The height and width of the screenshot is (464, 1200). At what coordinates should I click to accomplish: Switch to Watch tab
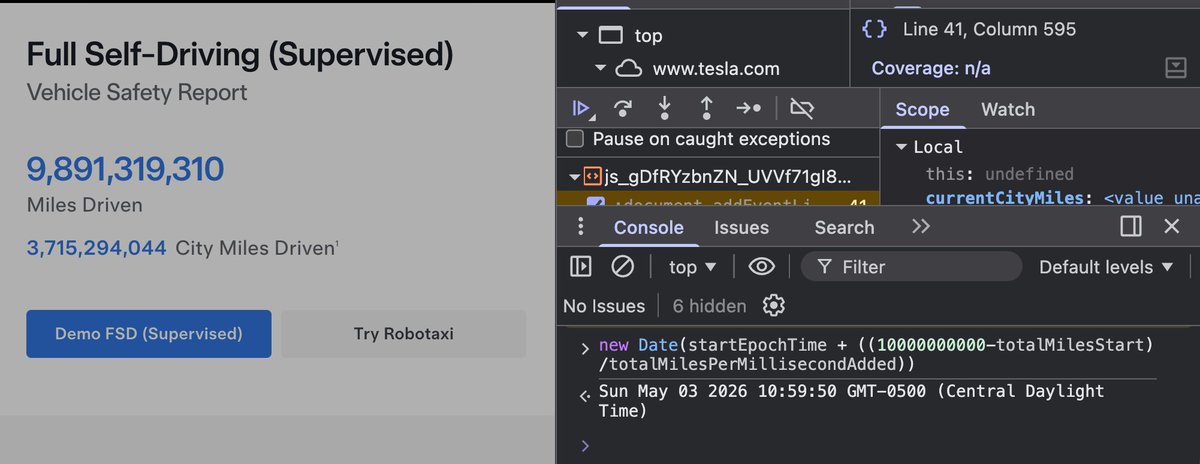coord(1008,109)
